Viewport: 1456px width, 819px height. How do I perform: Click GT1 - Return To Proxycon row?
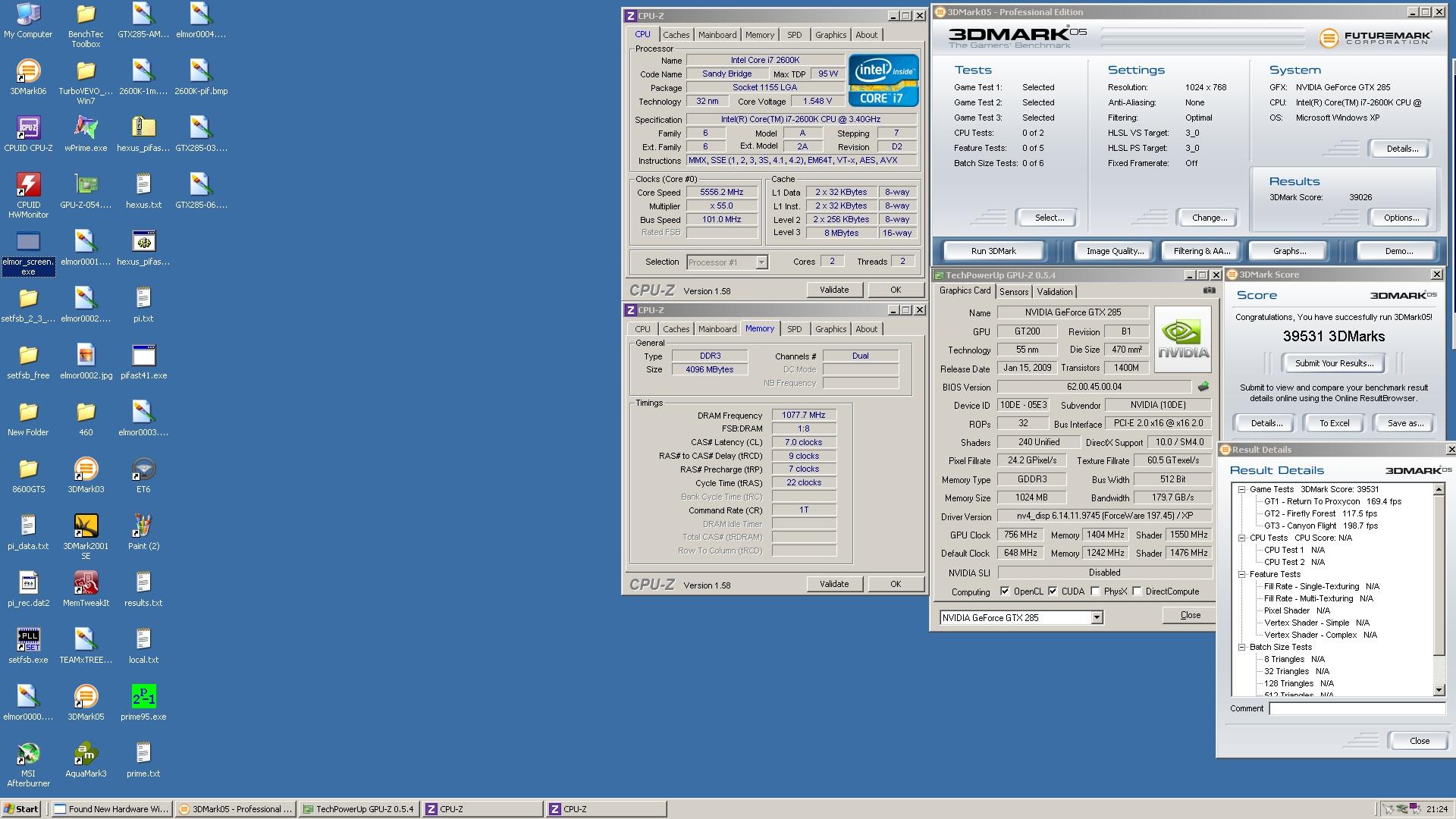tap(1332, 501)
